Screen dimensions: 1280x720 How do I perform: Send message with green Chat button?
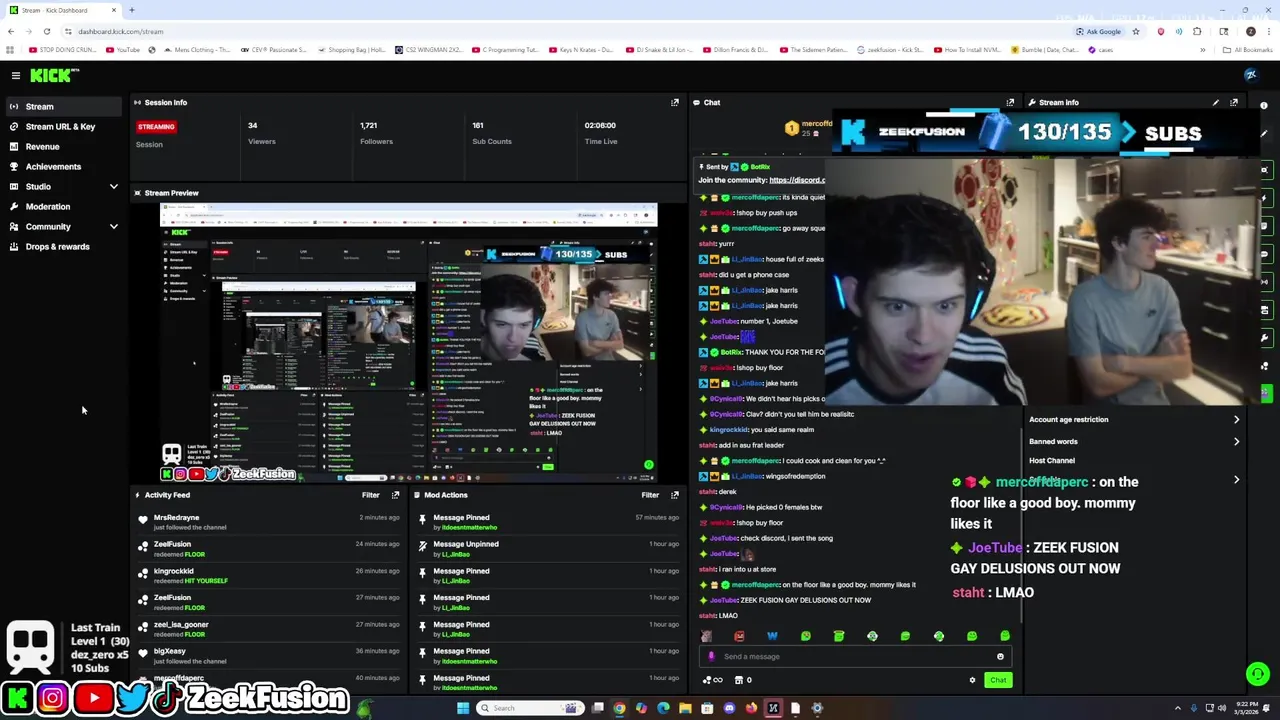998,680
